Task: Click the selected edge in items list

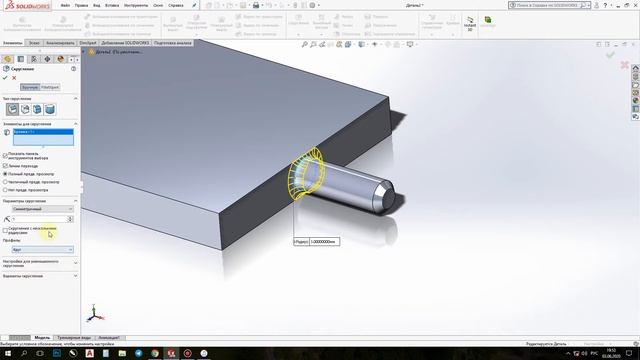Action: (43, 132)
